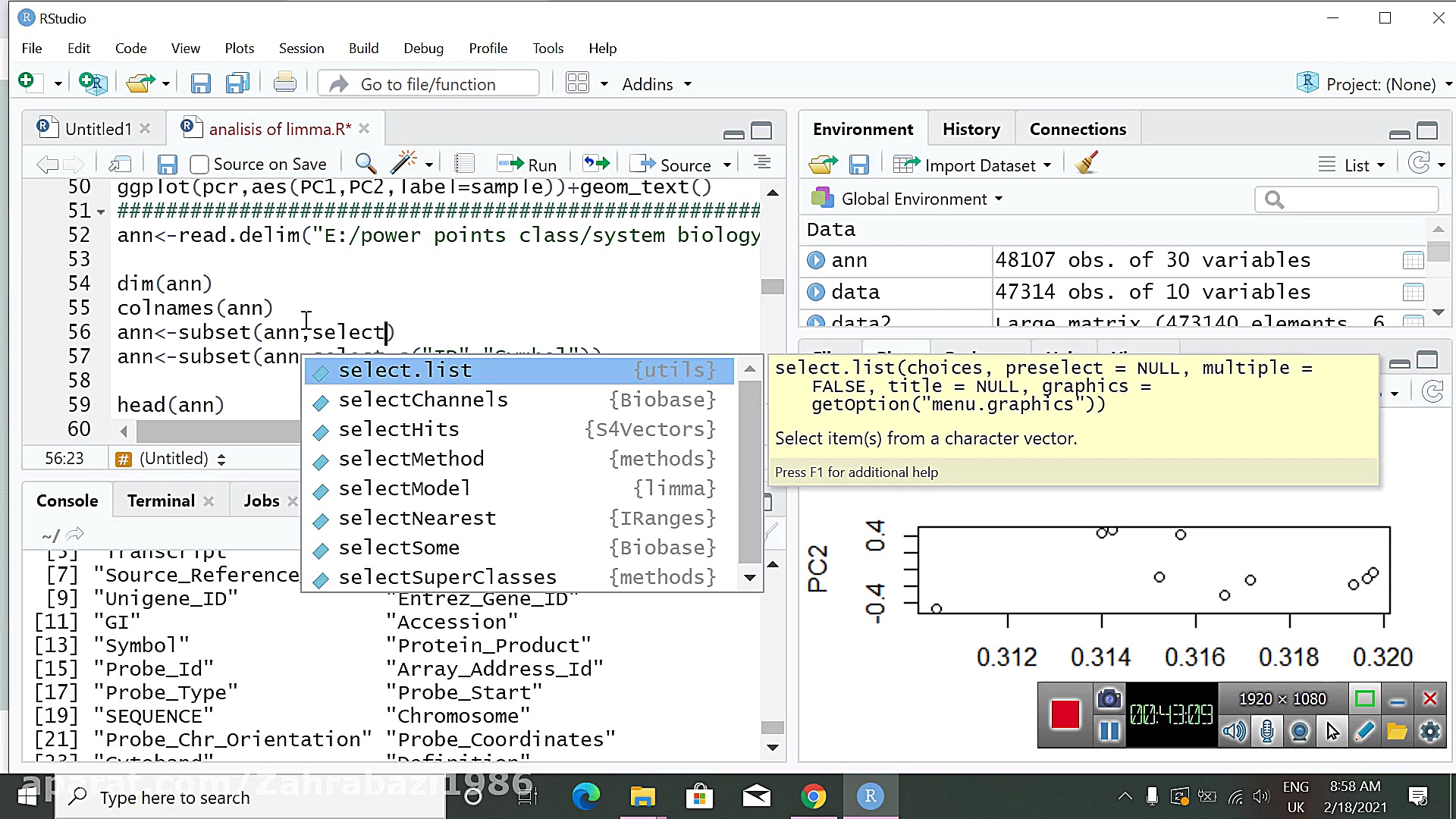Compile a report with the notebook icon
Viewport: 1456px width, 819px height.
[464, 164]
